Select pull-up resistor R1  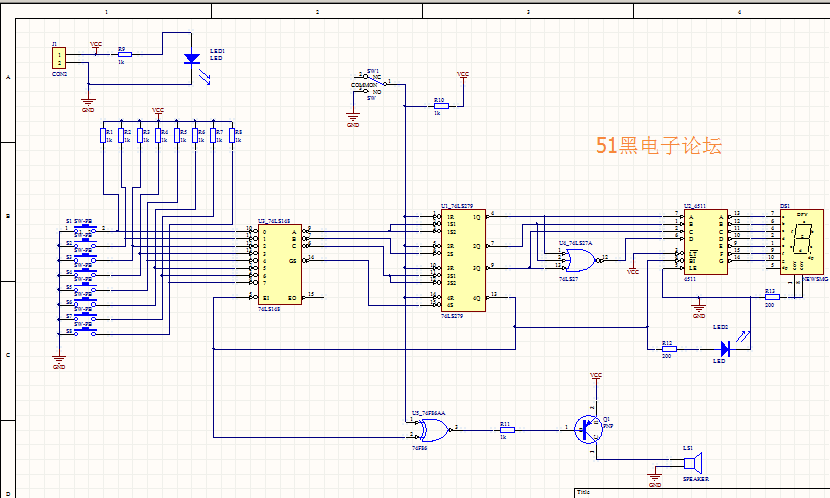(103, 135)
